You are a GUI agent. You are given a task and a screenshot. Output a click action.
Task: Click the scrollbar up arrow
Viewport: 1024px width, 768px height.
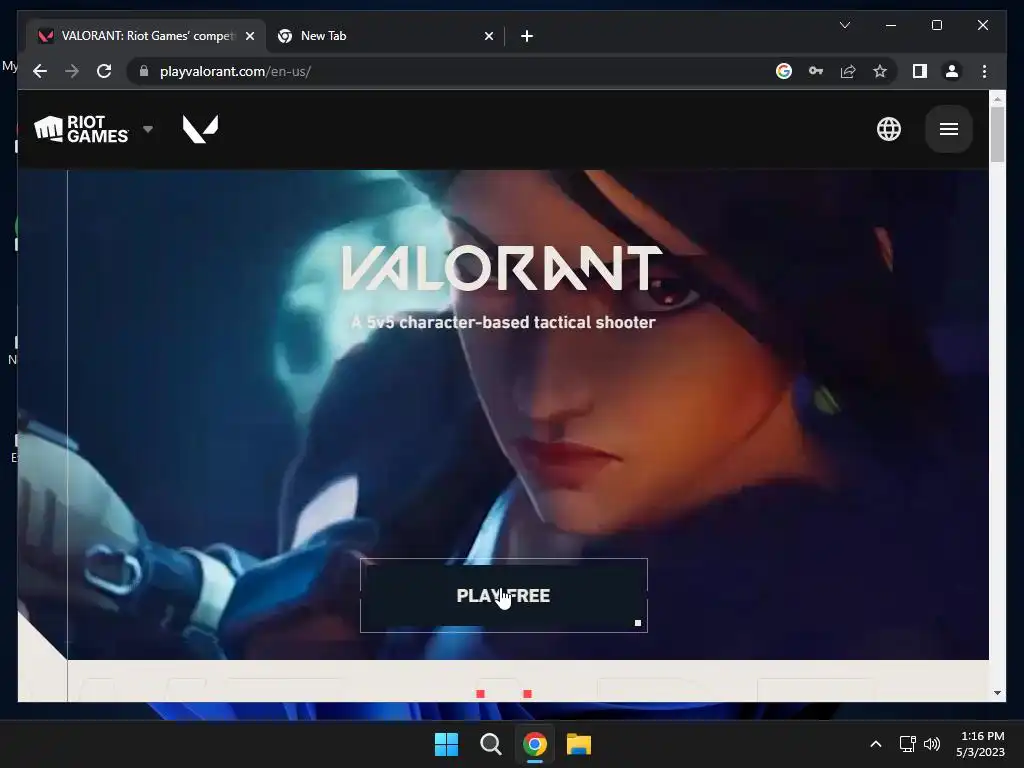tap(997, 99)
